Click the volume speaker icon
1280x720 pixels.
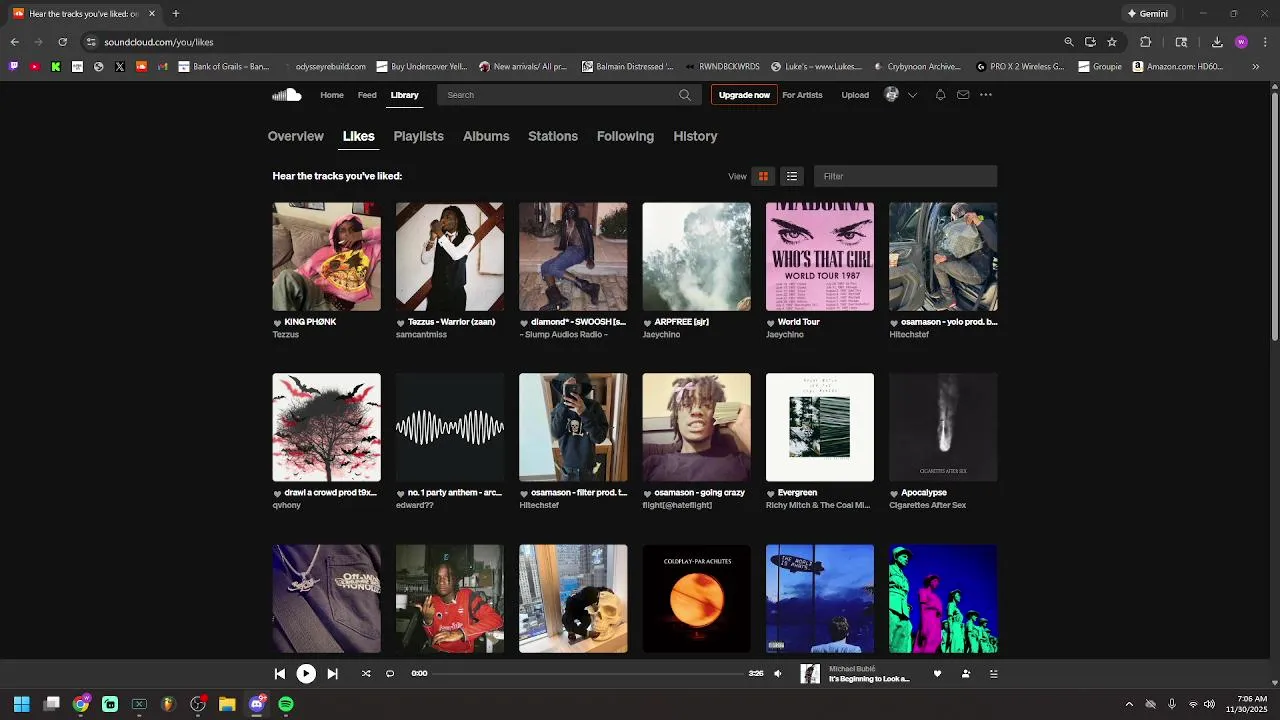[779, 674]
